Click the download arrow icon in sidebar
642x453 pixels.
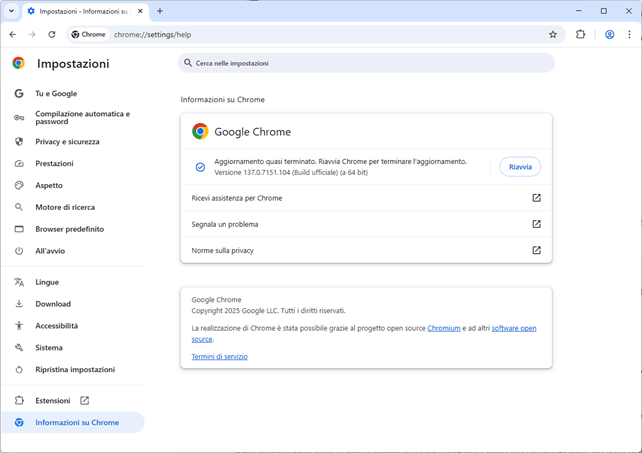19,304
